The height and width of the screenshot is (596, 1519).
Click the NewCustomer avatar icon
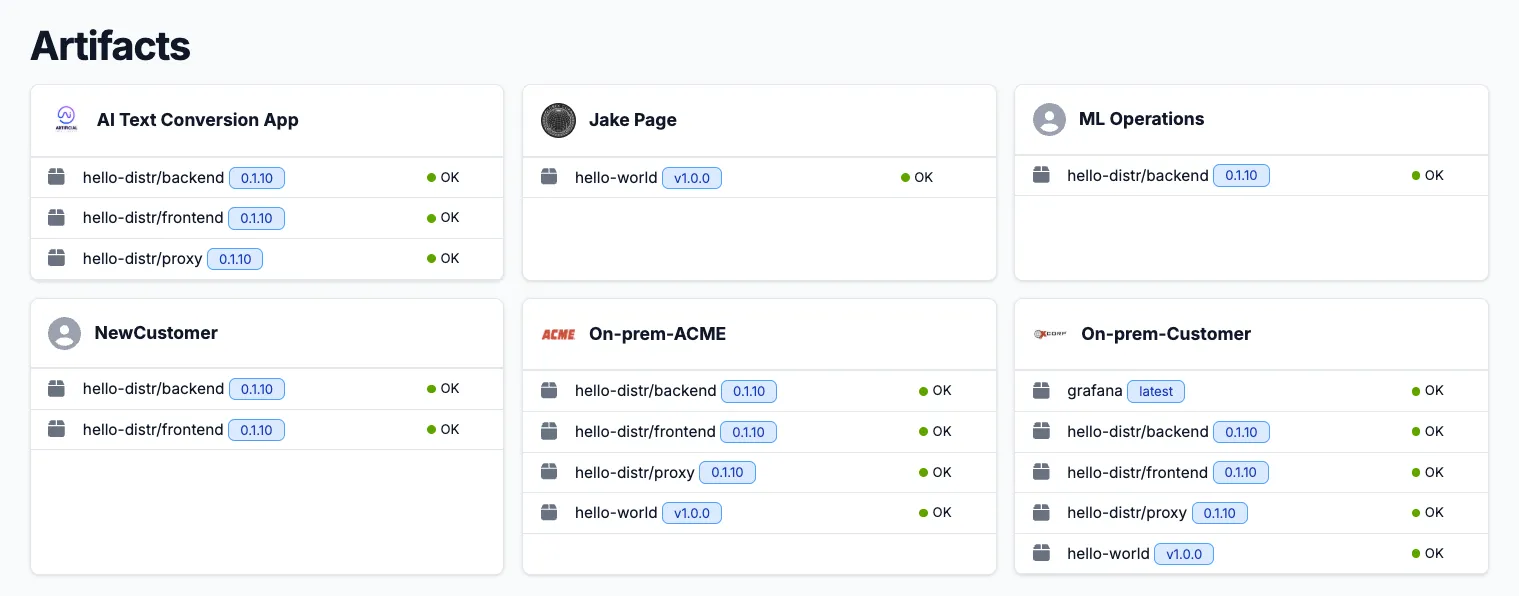(64, 333)
